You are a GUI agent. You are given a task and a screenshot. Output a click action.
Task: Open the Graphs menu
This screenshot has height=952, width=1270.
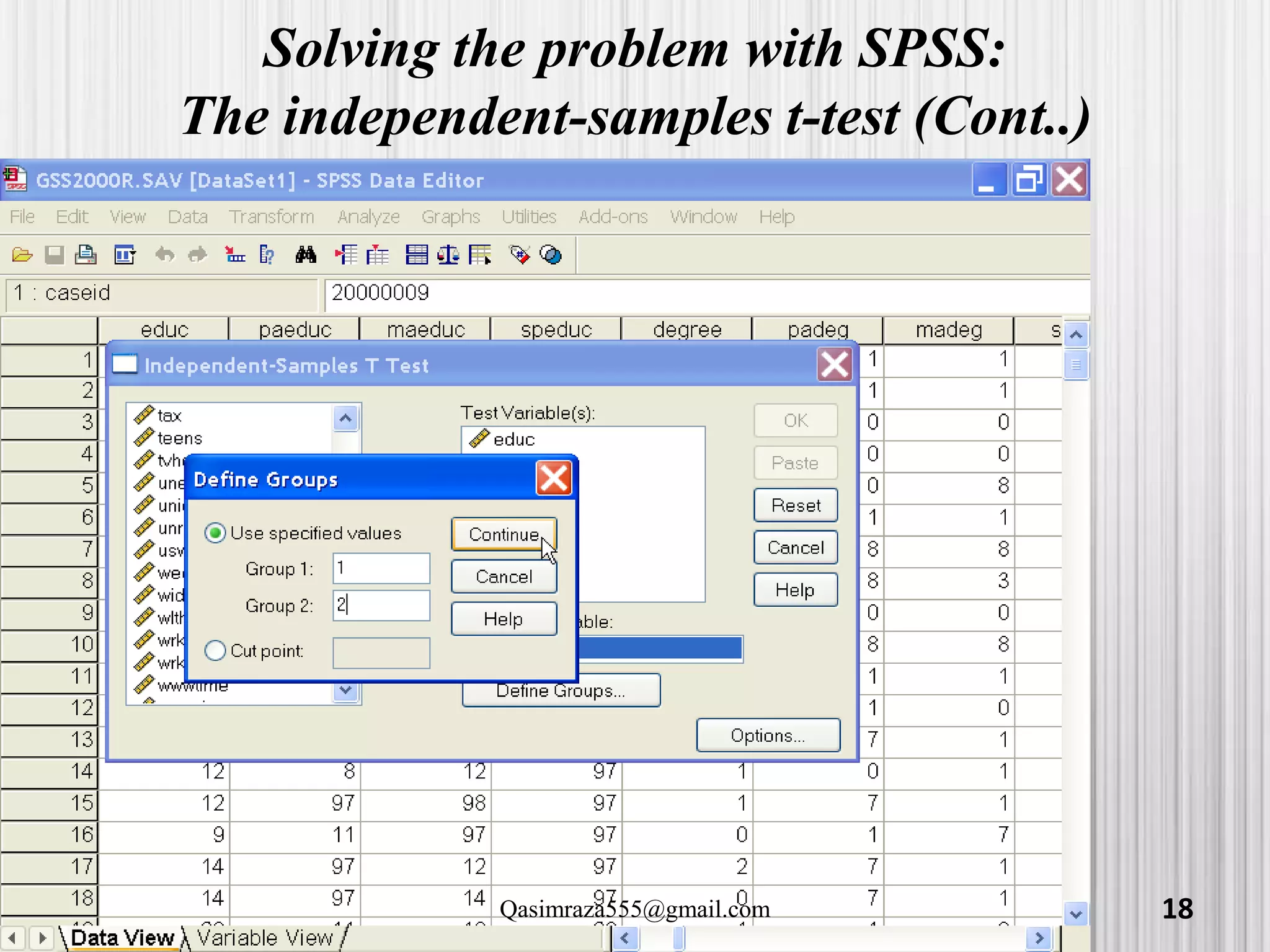(x=451, y=216)
